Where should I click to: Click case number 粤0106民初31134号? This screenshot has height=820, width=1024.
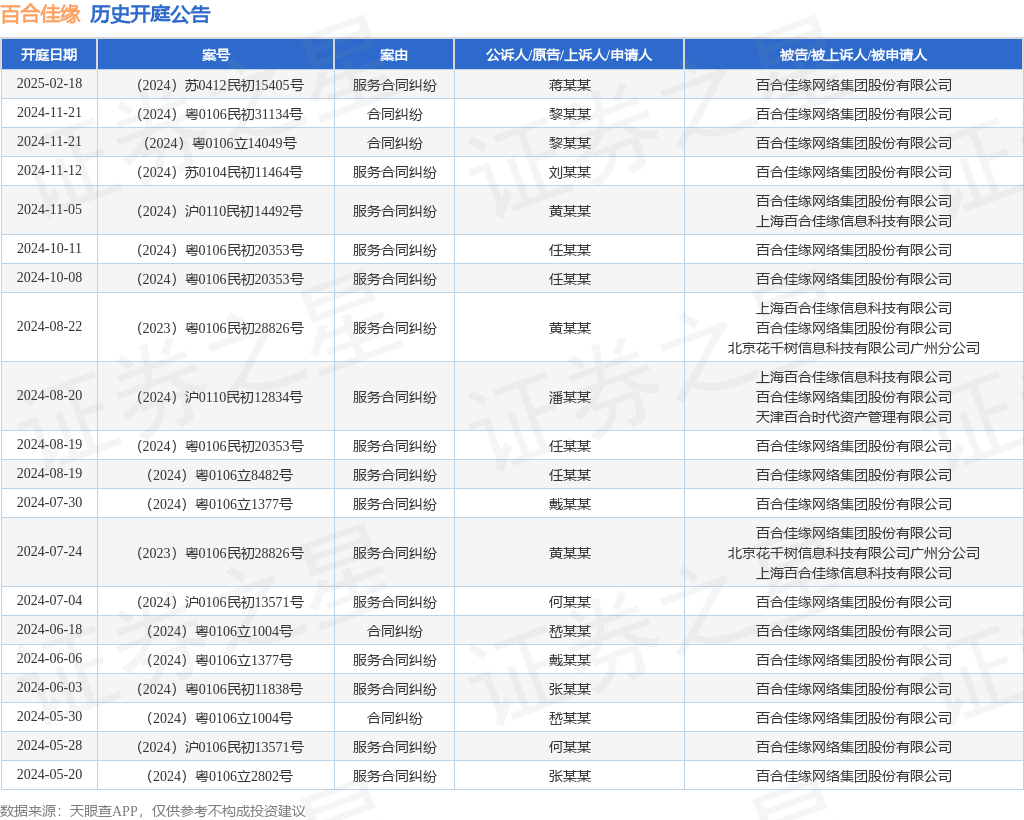pos(220,114)
